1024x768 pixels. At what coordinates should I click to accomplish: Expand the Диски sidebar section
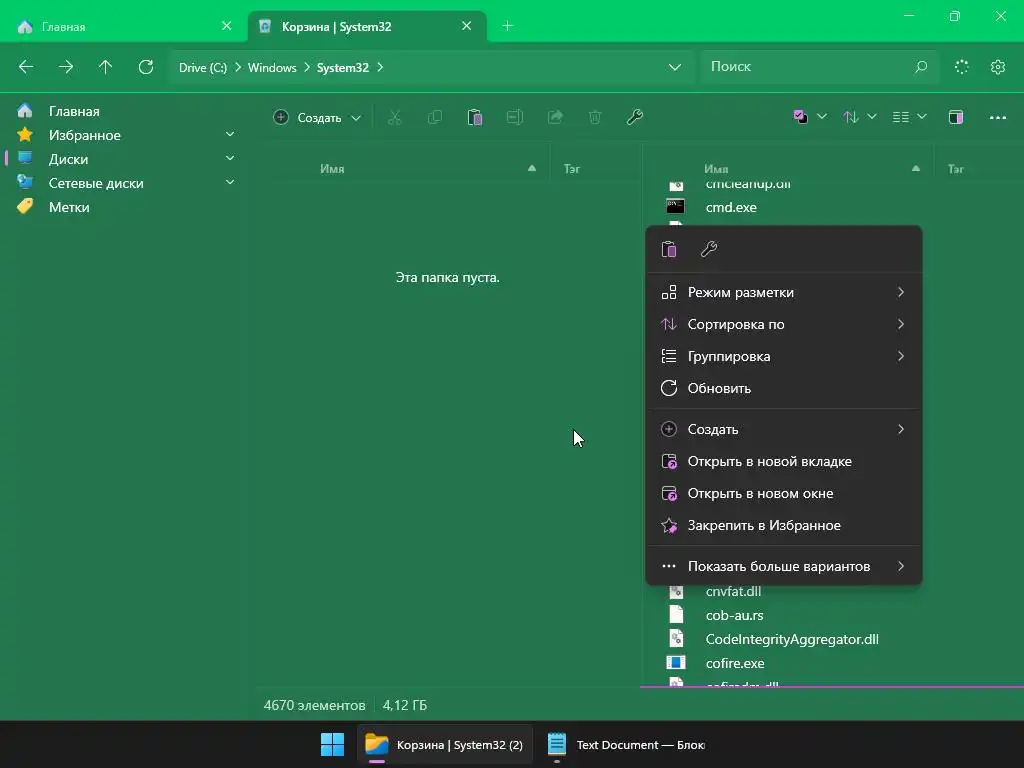click(230, 159)
